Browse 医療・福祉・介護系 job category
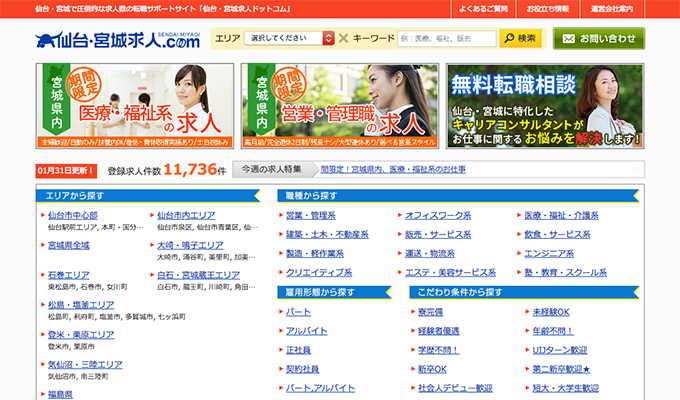 (x=561, y=215)
